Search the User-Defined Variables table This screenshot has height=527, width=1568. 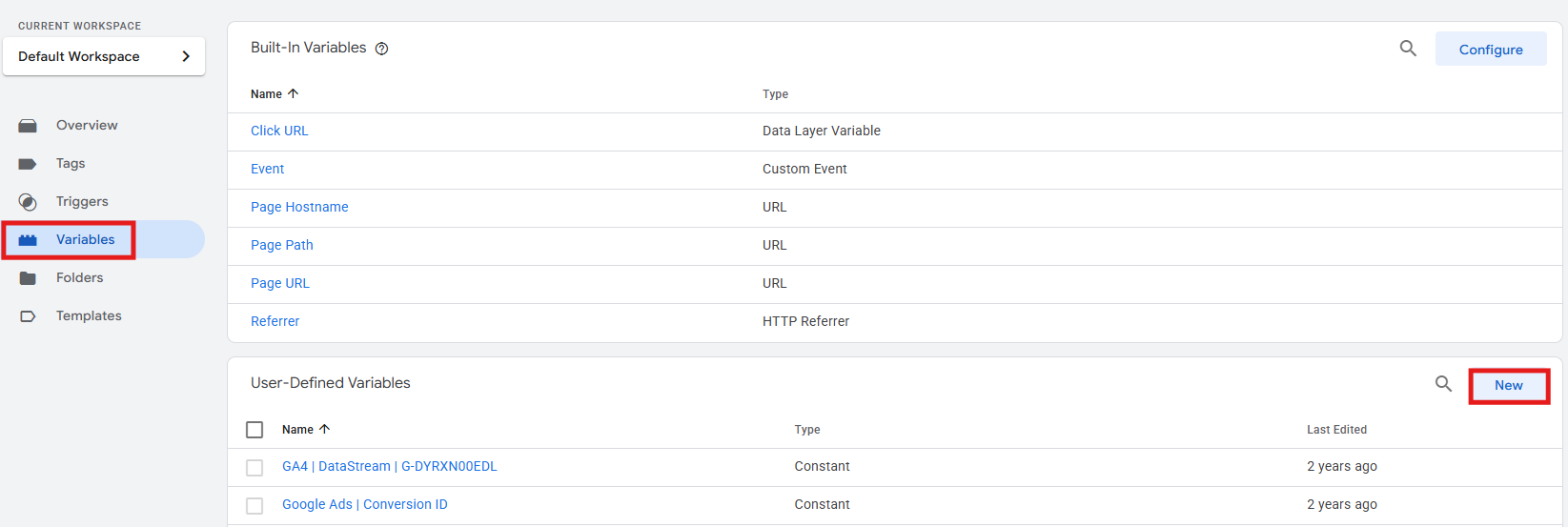pyautogui.click(x=1443, y=383)
